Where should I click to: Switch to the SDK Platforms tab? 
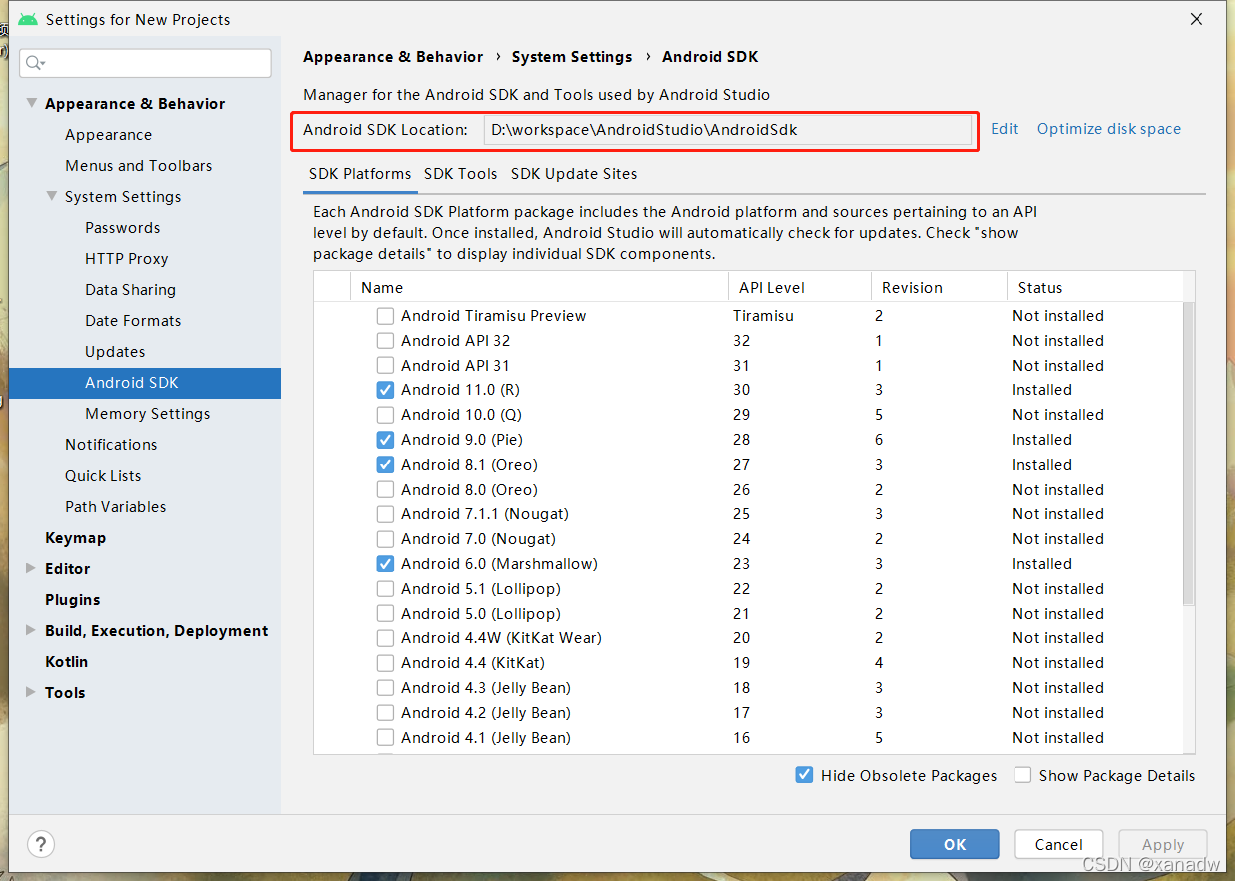(360, 174)
